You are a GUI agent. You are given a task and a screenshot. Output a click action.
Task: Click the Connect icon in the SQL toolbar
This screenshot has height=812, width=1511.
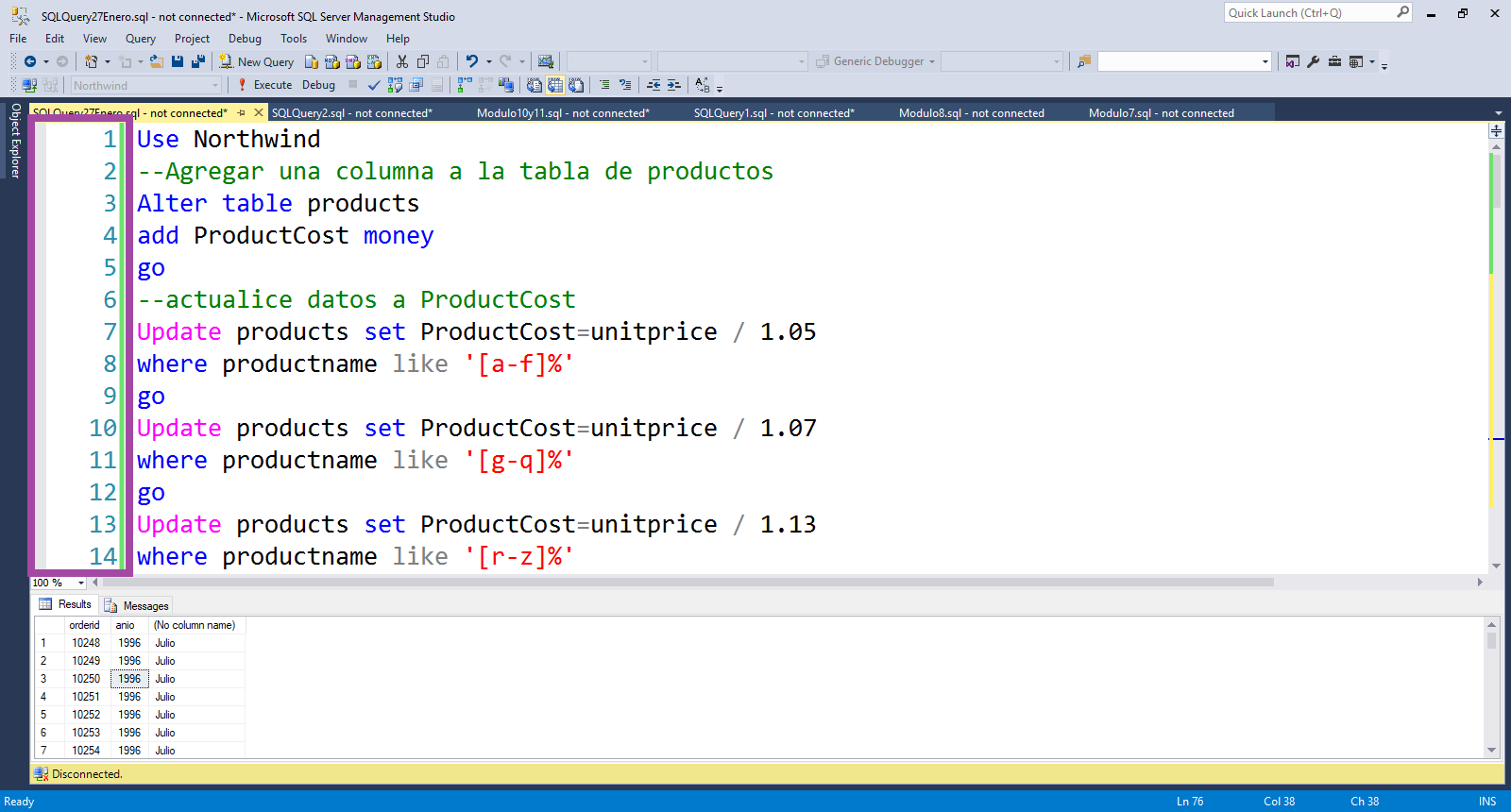29,85
